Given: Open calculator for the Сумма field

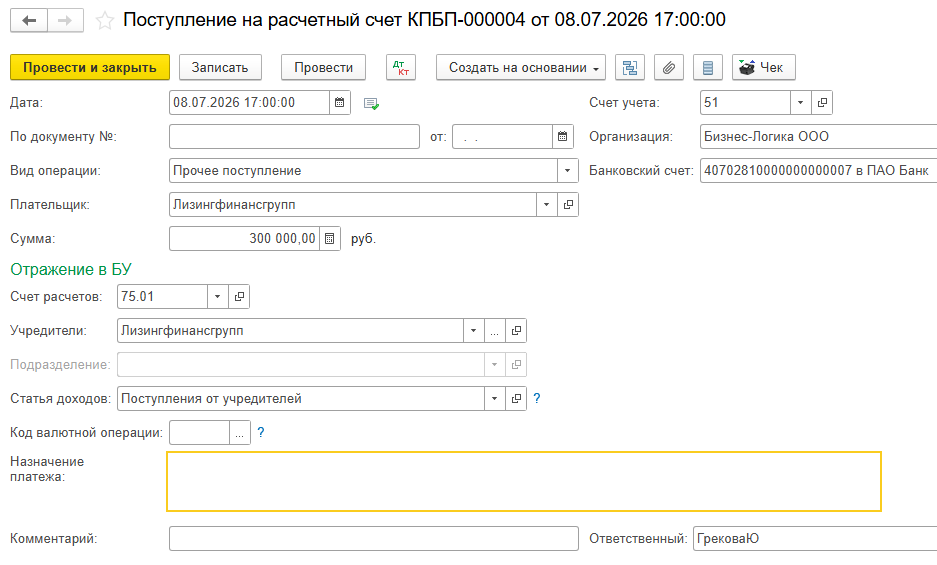Looking at the screenshot, I should tap(329, 239).
